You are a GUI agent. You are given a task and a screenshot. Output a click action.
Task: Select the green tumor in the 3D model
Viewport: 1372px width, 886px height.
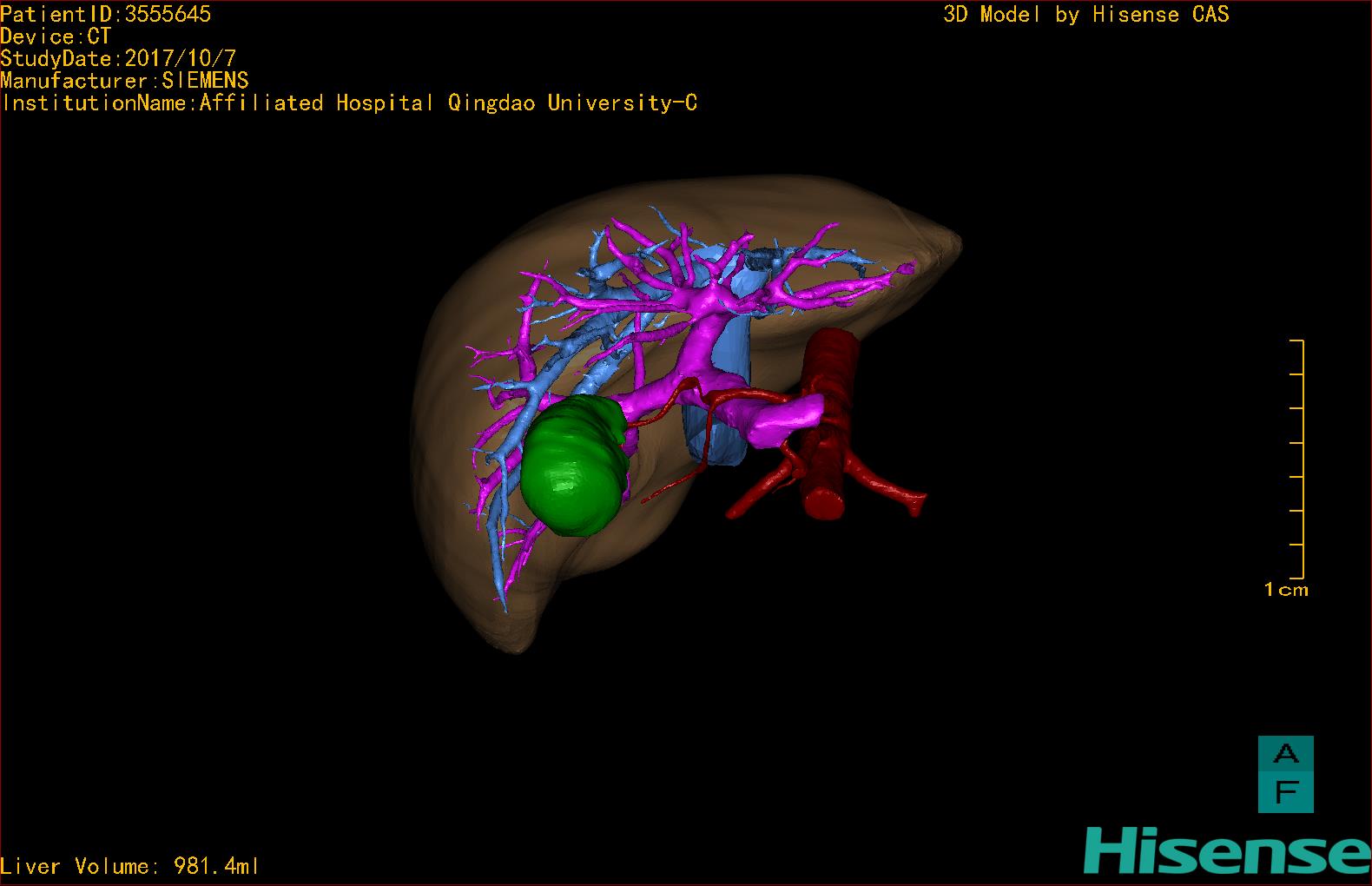coord(573,466)
